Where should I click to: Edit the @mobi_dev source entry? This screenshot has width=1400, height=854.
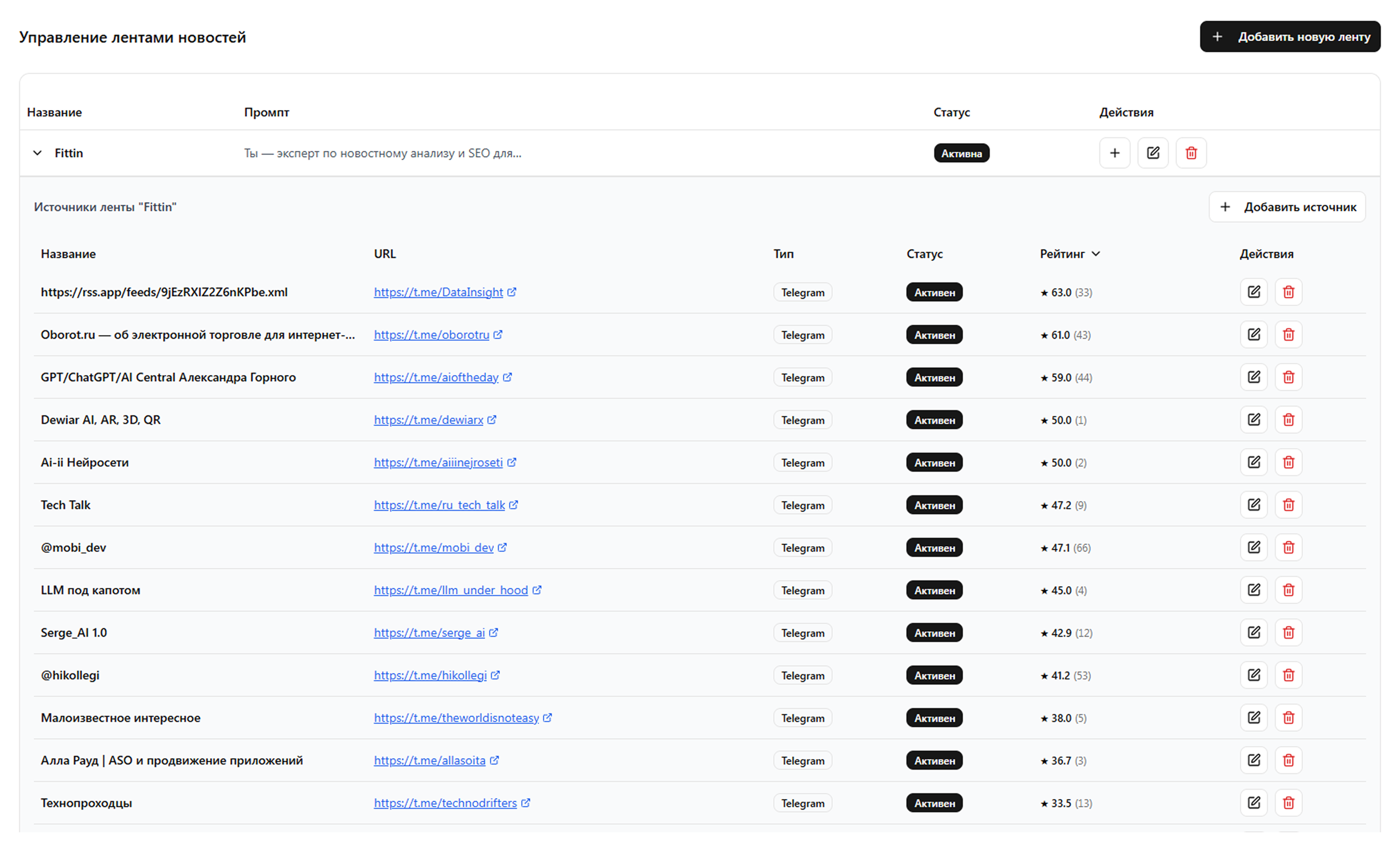[1254, 547]
